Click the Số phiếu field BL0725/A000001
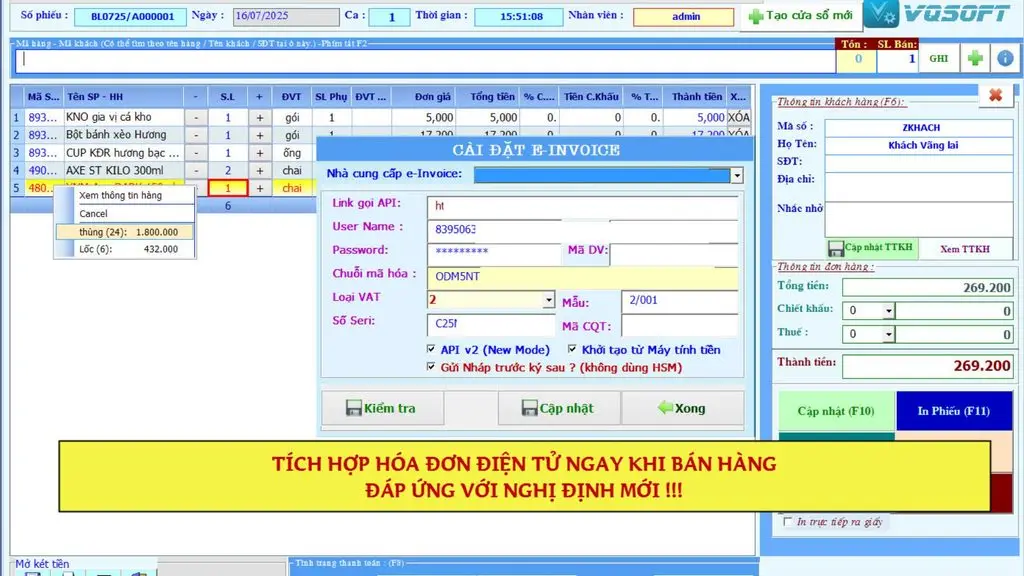1024x576 pixels. coord(130,16)
